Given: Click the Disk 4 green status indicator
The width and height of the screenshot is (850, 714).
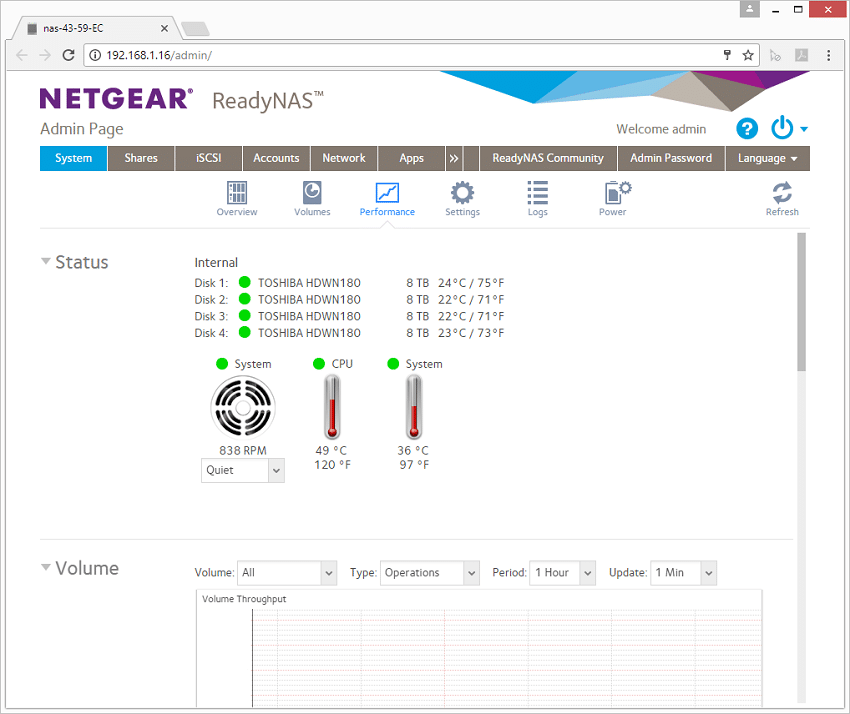Looking at the screenshot, I should click(245, 332).
